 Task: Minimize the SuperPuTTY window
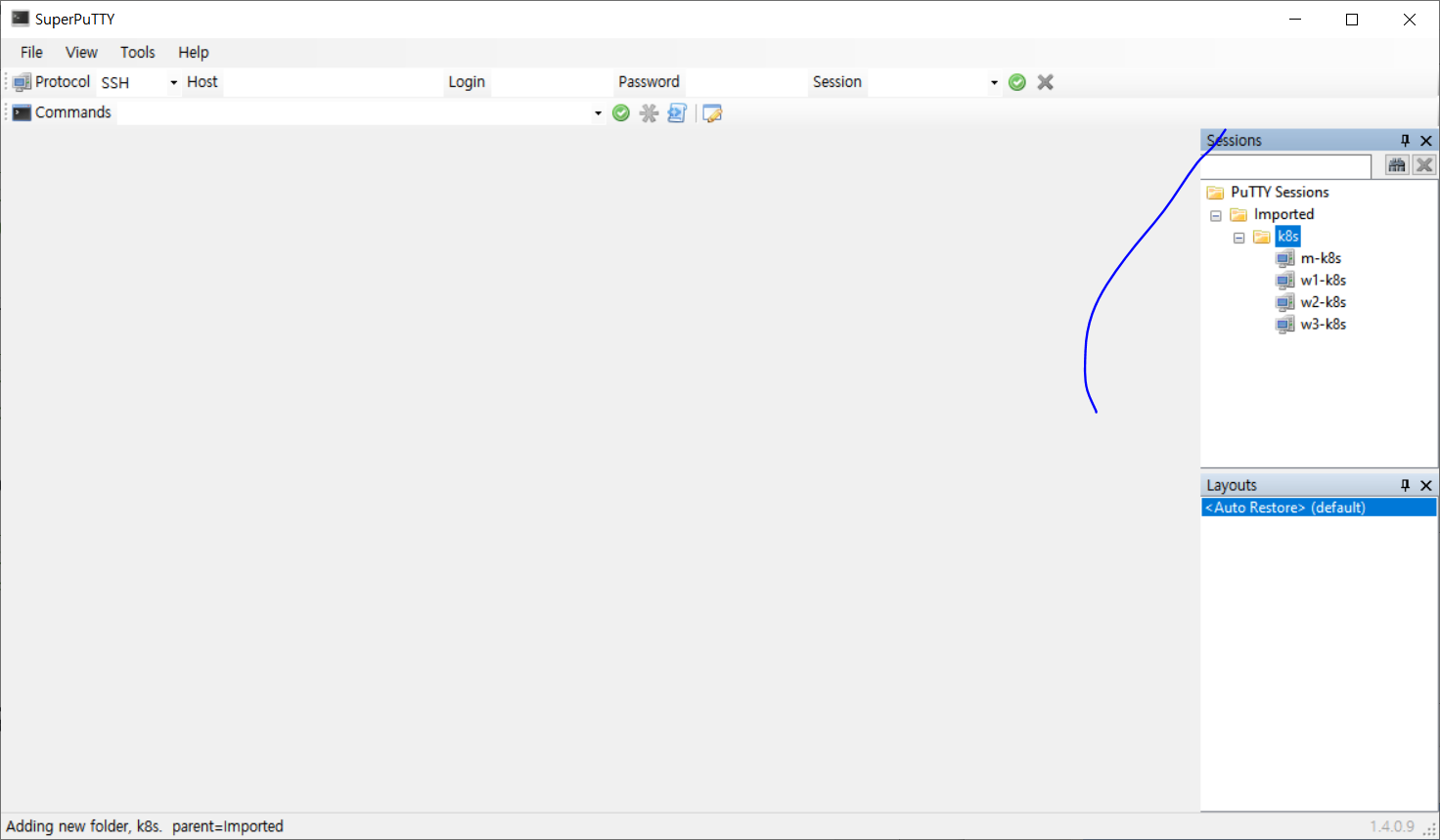1295,20
